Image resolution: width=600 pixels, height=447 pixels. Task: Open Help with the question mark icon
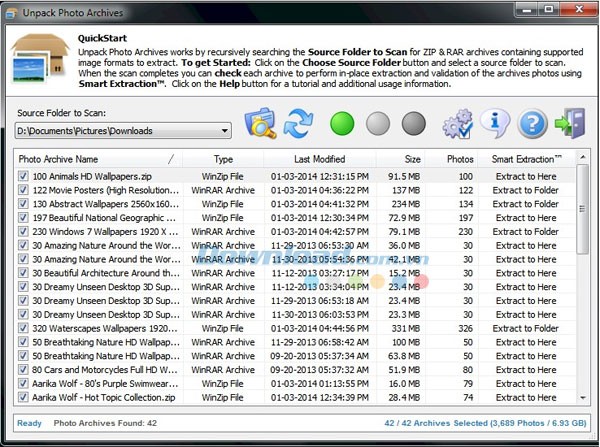pyautogui.click(x=533, y=124)
